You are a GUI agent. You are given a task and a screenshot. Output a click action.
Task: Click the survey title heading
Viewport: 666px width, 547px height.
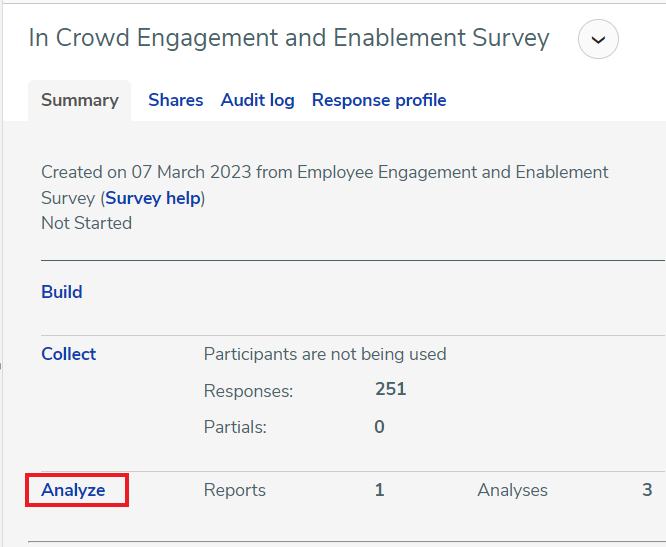tap(289, 38)
